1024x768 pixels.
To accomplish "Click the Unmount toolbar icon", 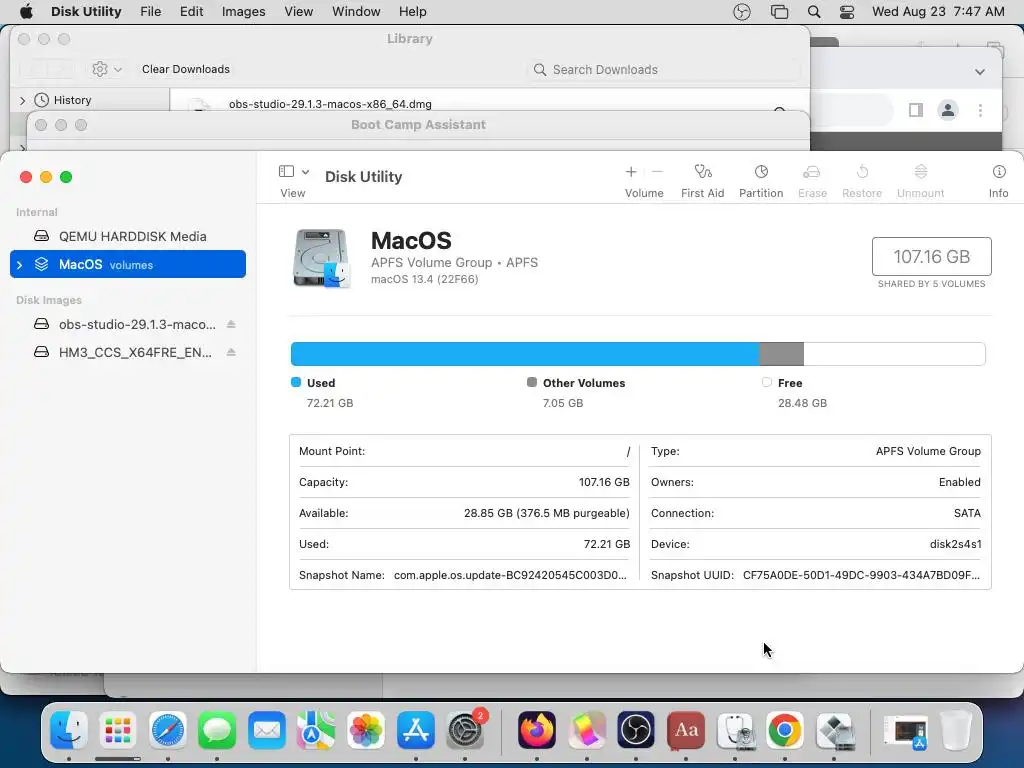I will 920,172.
